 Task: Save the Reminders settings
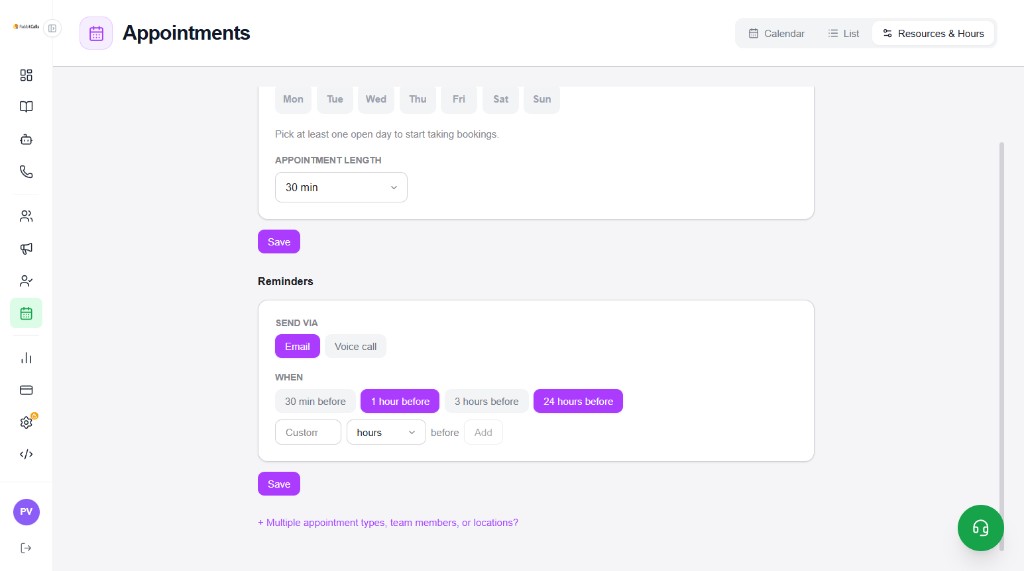coord(279,484)
